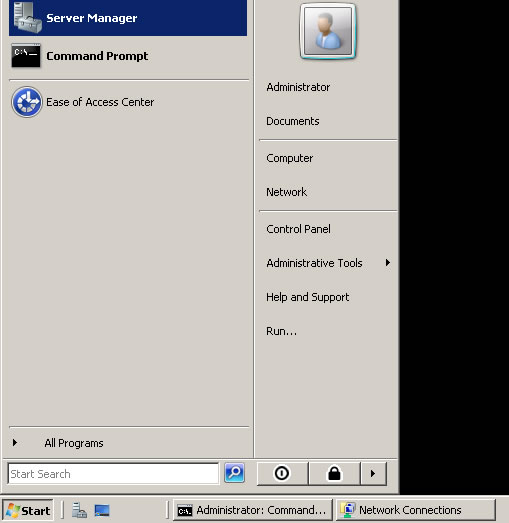Click Show Desktop quick launch icon

[102, 510]
